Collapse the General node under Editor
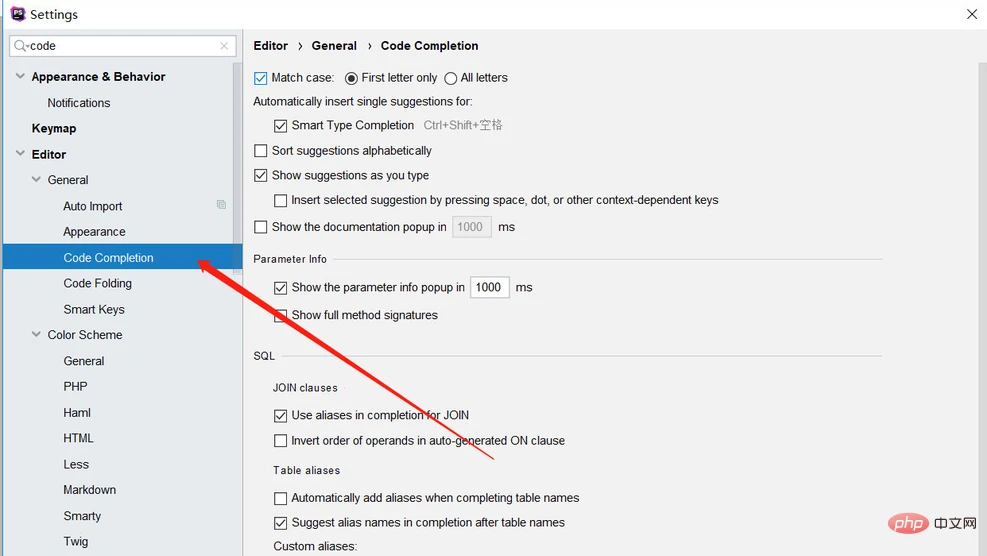 [x=36, y=181]
